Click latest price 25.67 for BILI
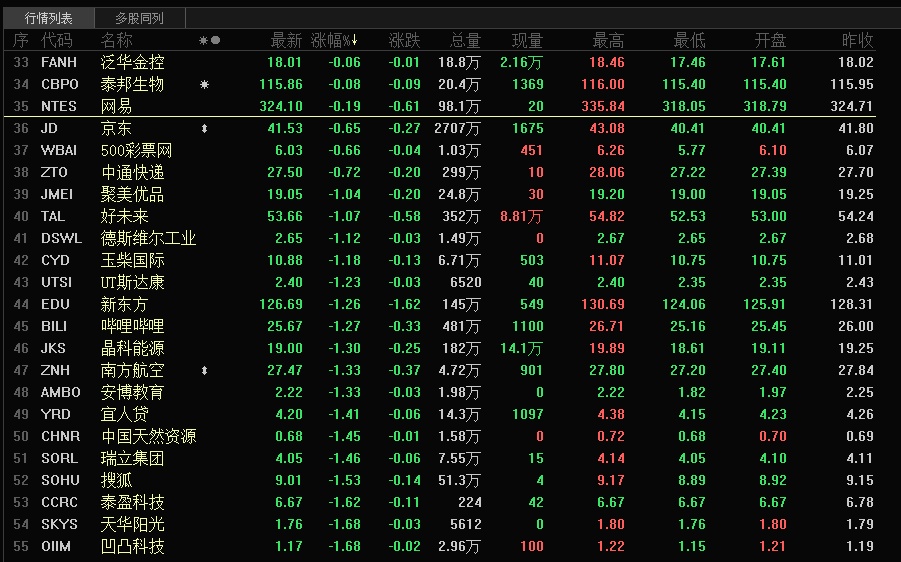901x562 pixels. 285,326
